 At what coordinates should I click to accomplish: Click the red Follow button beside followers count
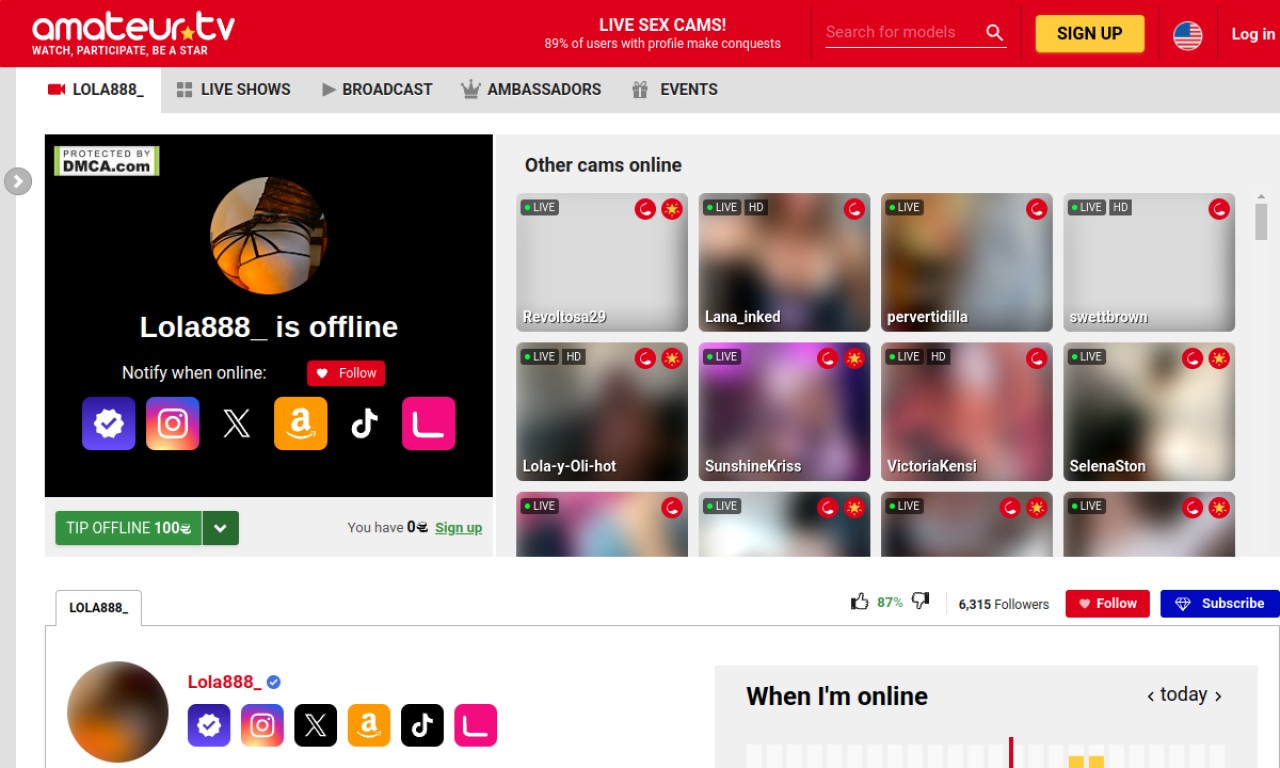coord(1107,603)
